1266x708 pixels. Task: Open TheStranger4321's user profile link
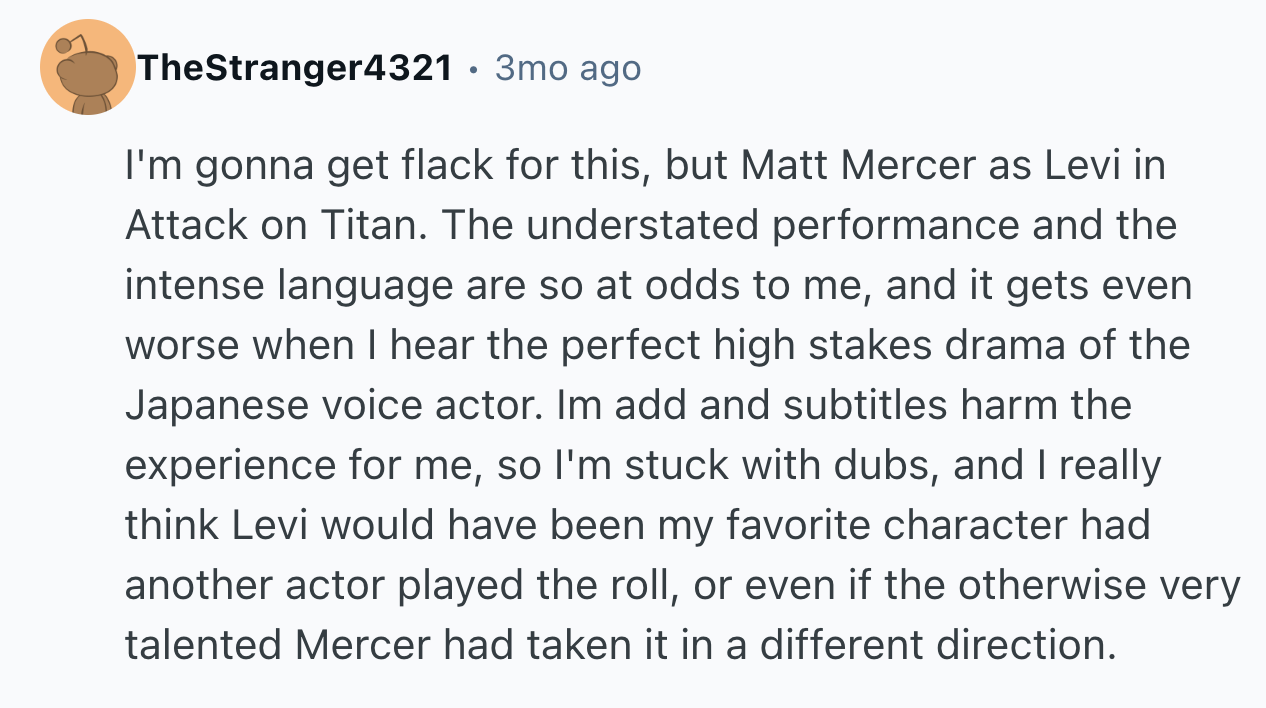pyautogui.click(x=295, y=69)
